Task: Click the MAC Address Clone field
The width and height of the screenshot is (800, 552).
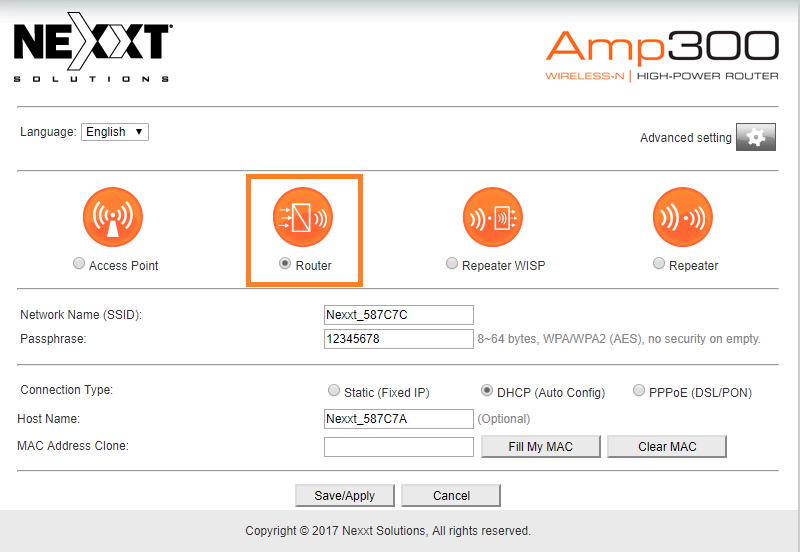Action: click(398, 447)
